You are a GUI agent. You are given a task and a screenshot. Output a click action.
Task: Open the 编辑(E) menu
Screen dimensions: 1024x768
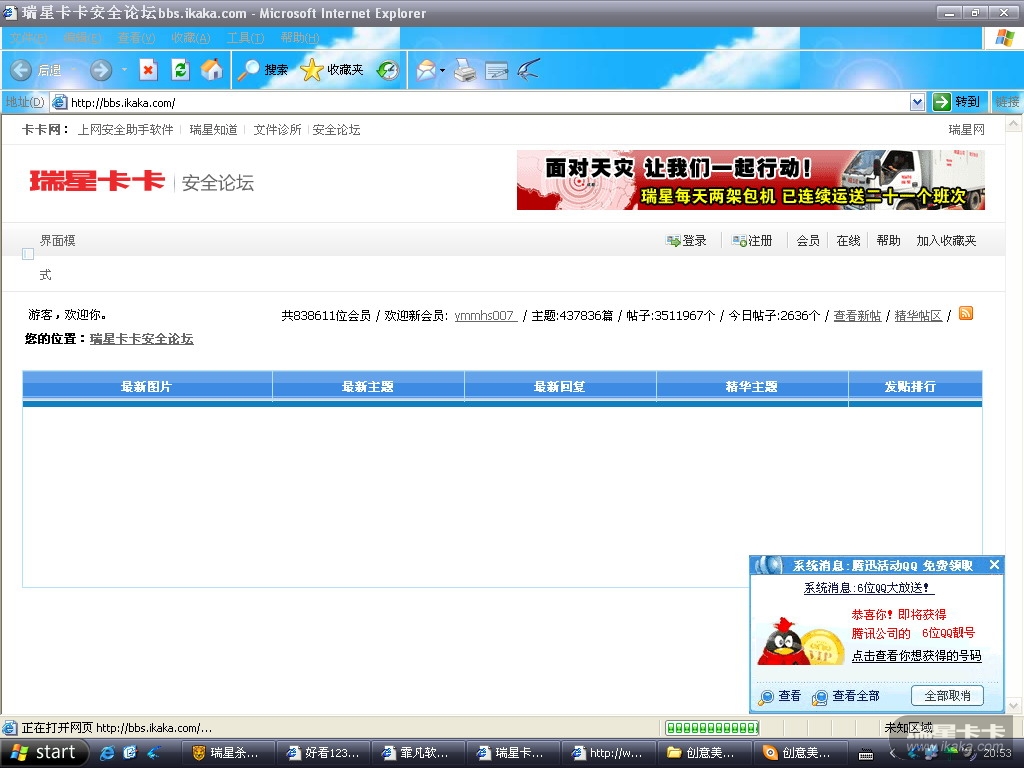click(x=82, y=38)
